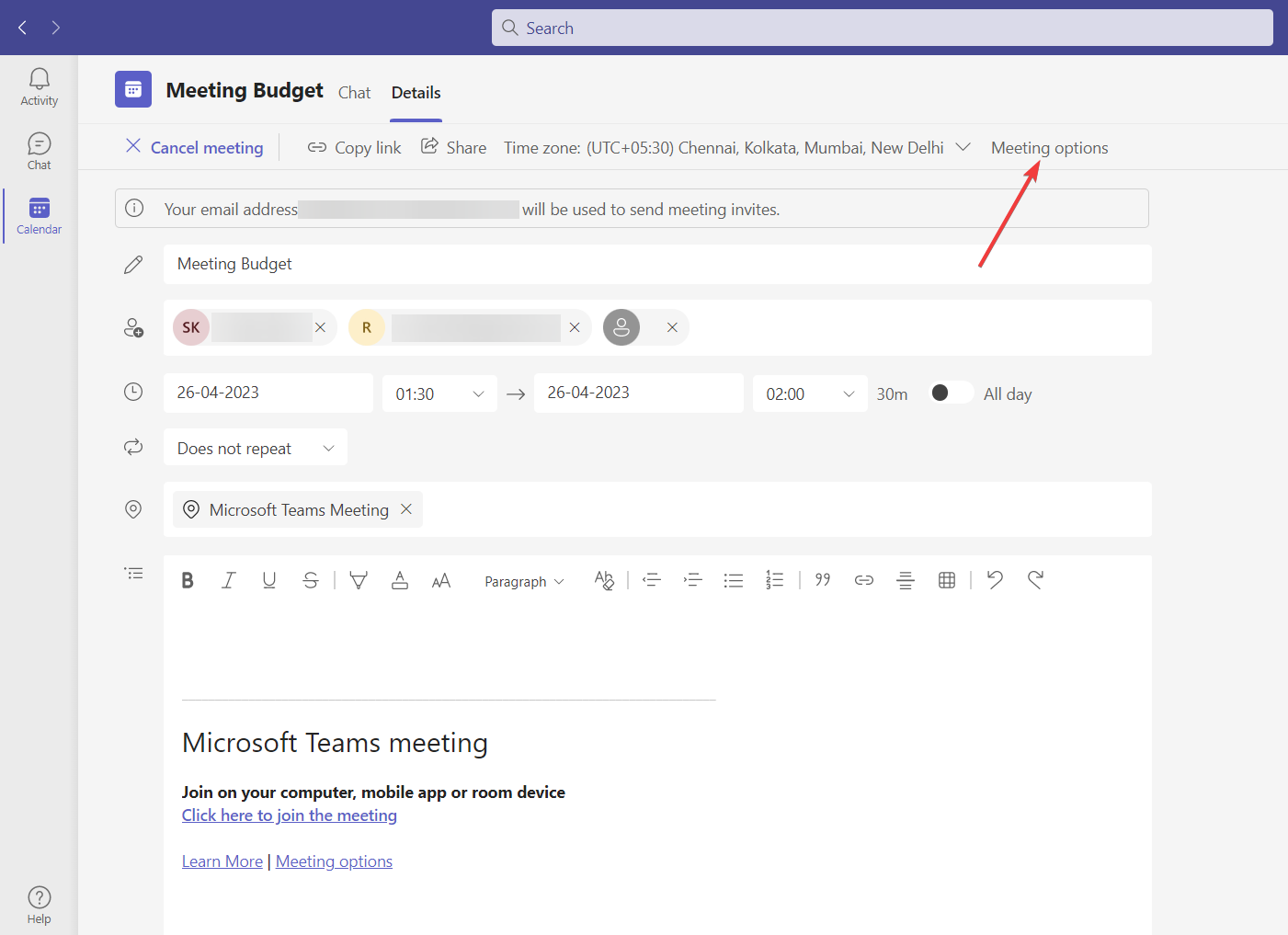Click the end date field
The height and width of the screenshot is (935, 1288).
click(639, 393)
